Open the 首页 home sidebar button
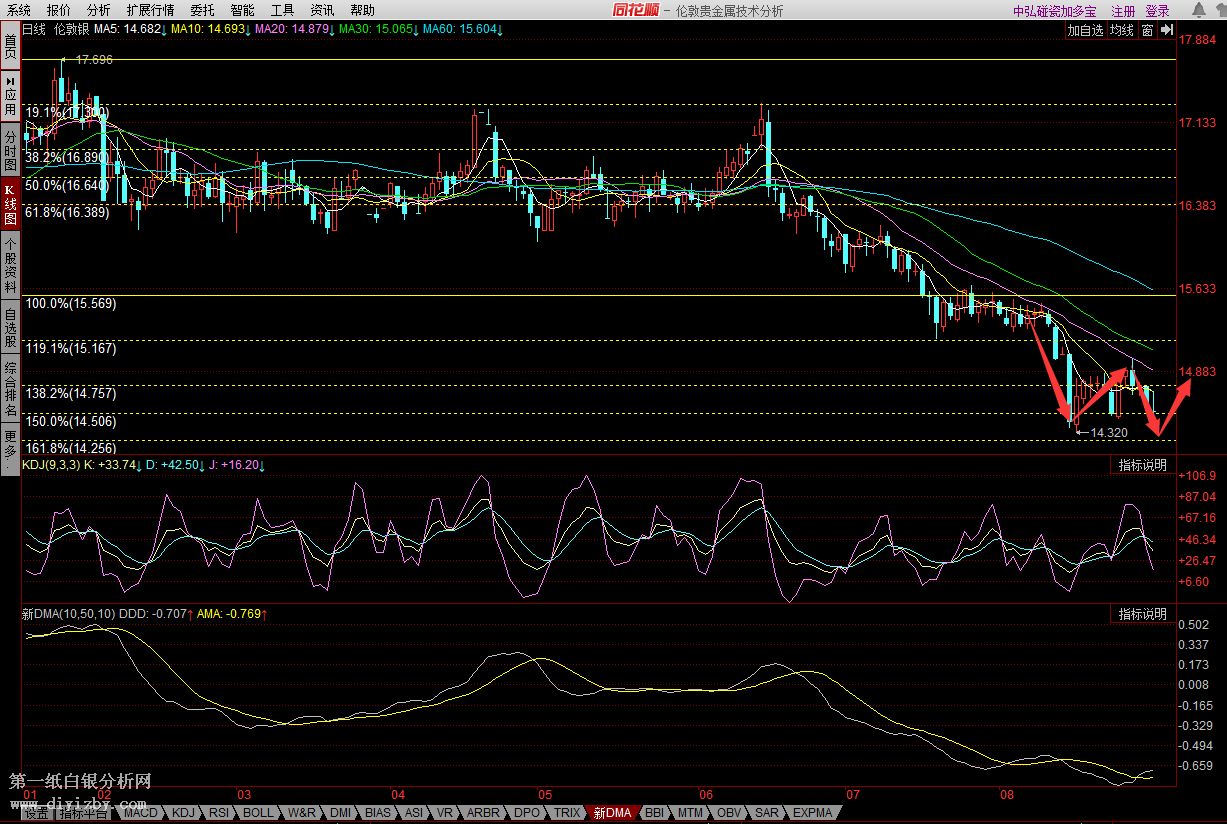Image resolution: width=1227 pixels, height=824 pixels. pos(10,46)
